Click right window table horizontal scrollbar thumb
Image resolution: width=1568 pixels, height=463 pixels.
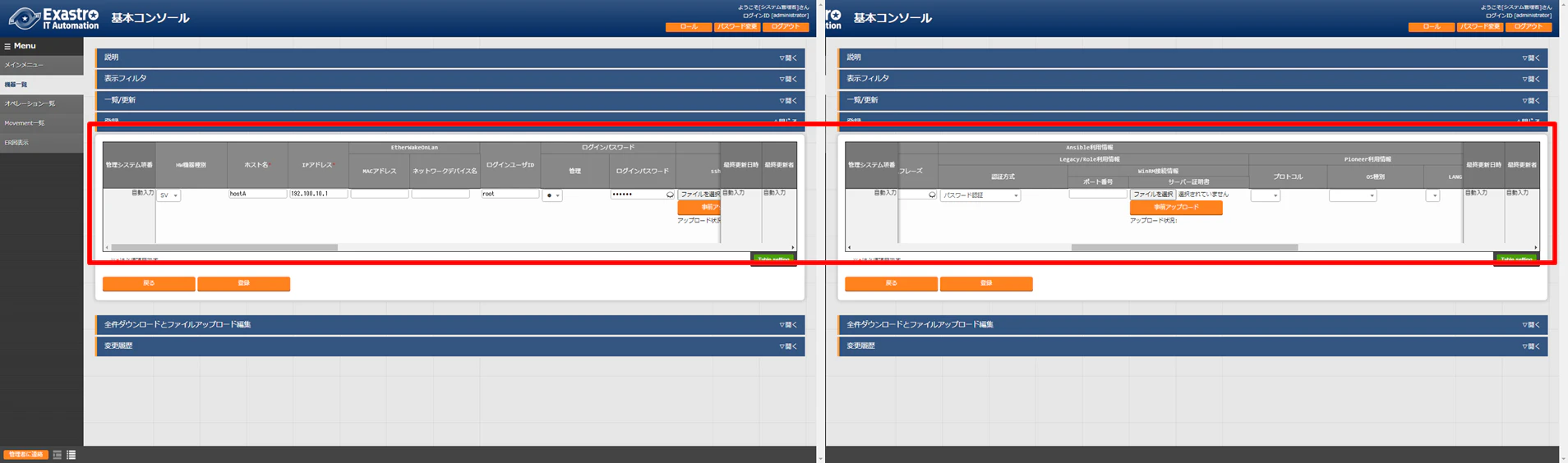click(1184, 247)
